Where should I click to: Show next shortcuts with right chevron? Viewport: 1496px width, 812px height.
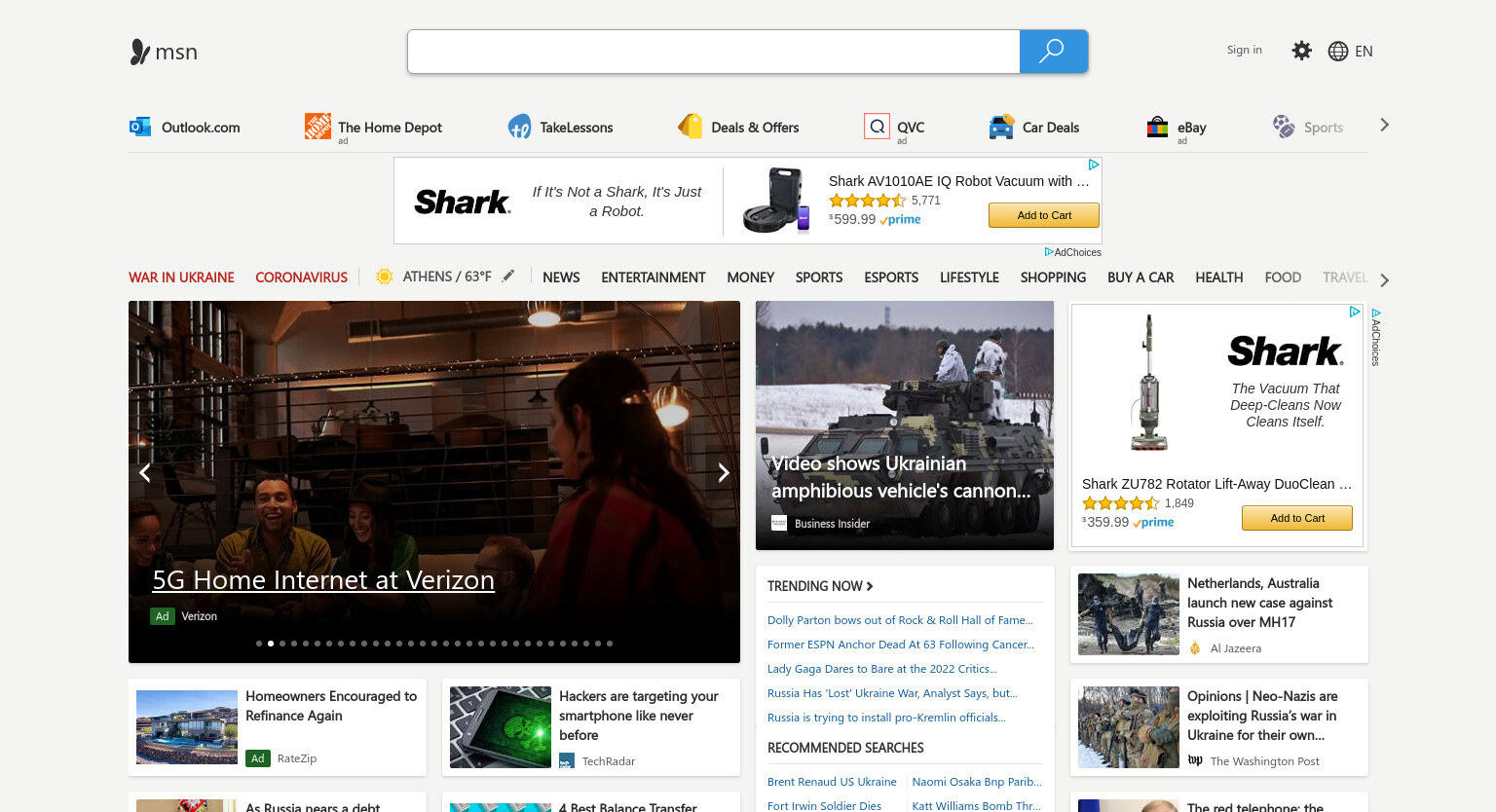click(1384, 125)
